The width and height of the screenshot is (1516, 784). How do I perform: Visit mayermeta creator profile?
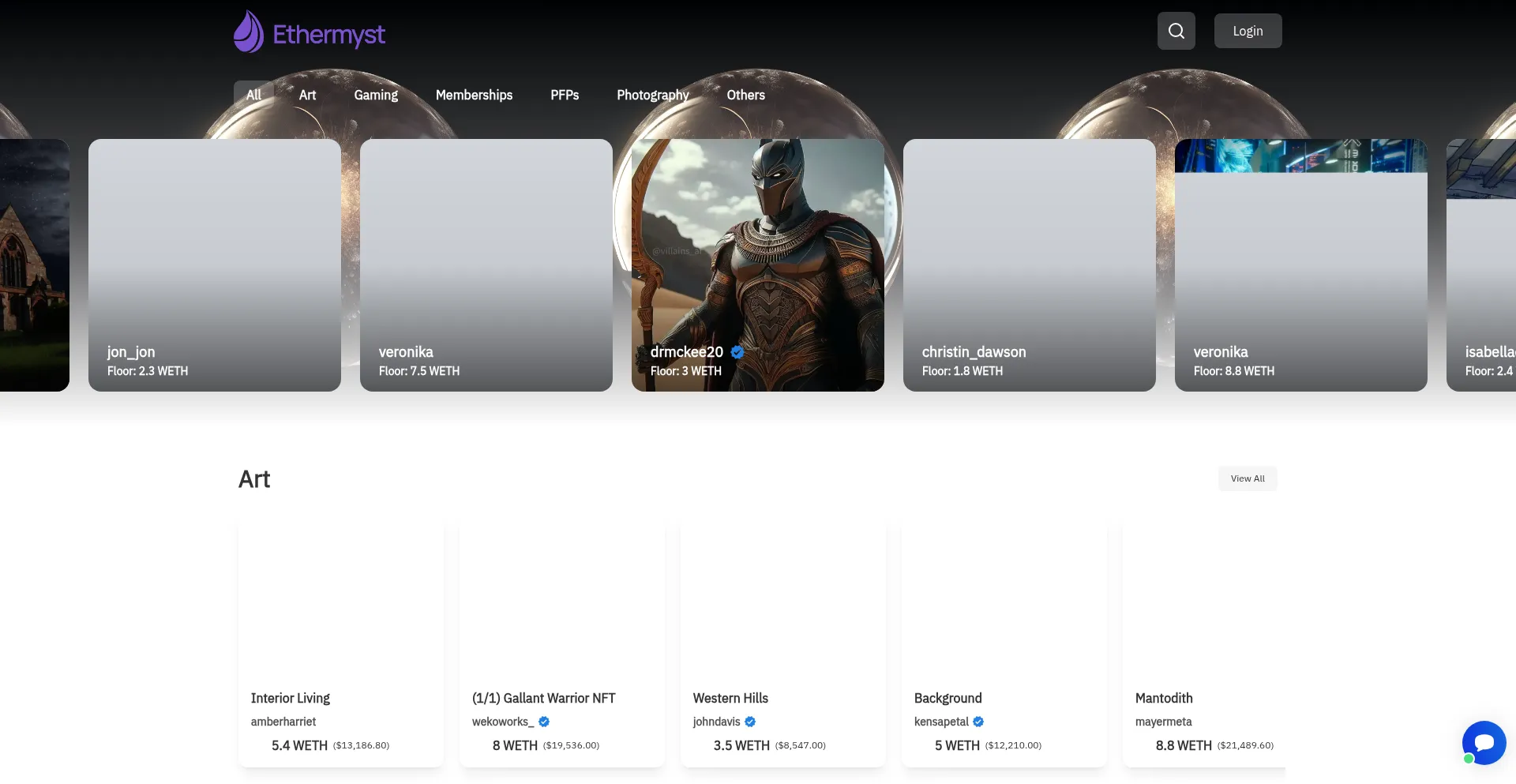[x=1164, y=722]
